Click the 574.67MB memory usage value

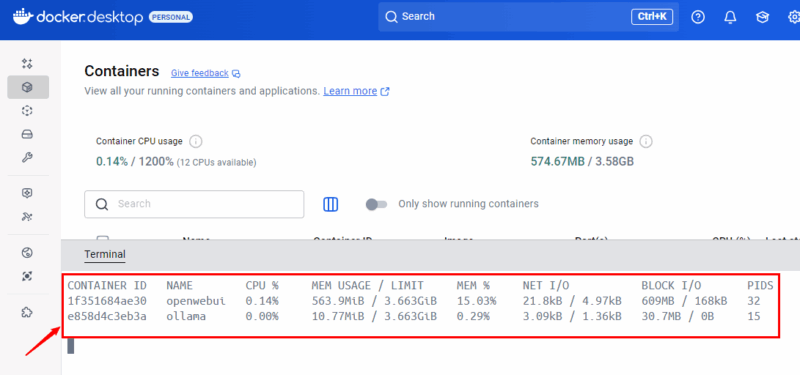tap(558, 162)
